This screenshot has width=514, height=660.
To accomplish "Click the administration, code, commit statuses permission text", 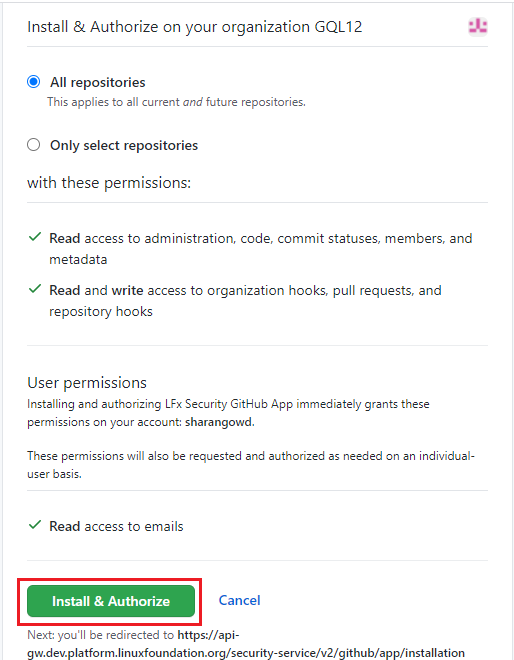I will tap(261, 249).
